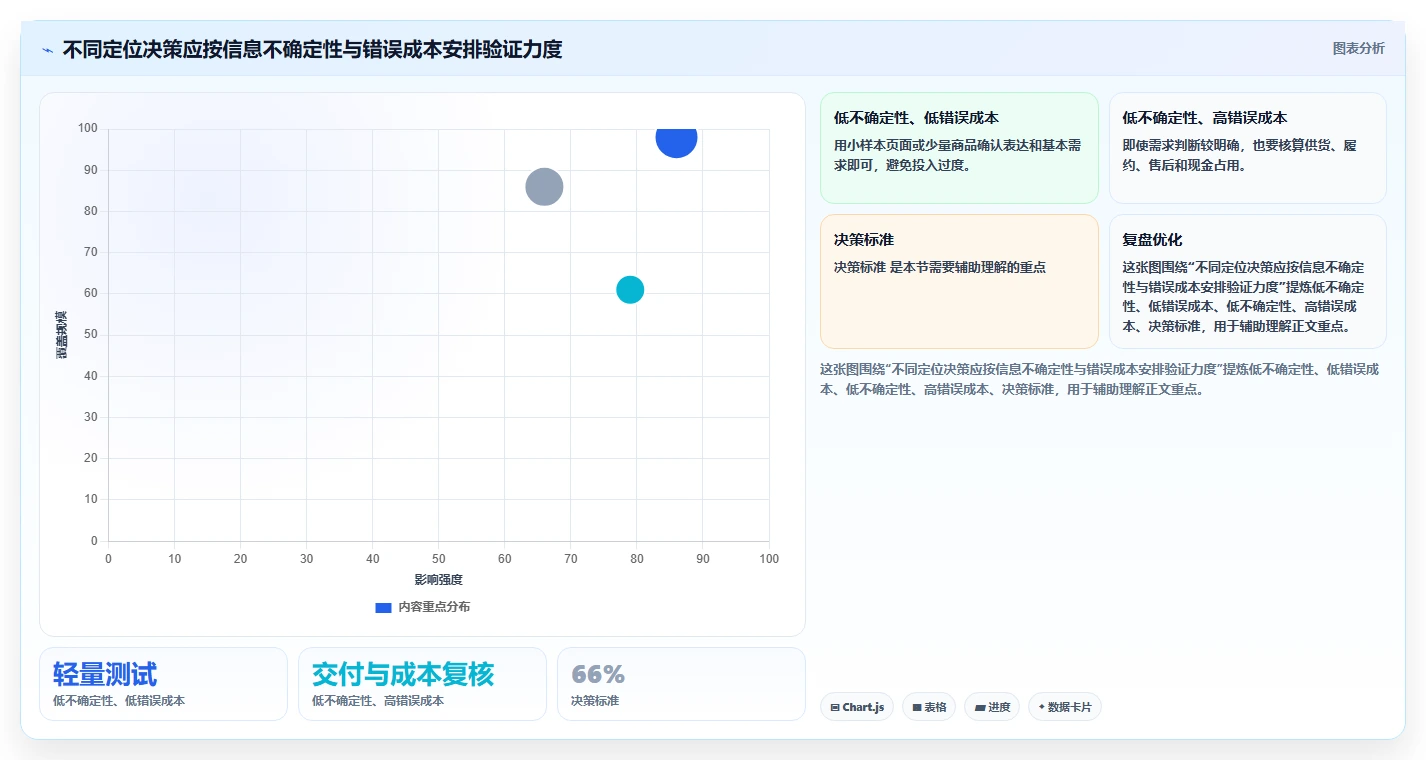Image resolution: width=1426 pixels, height=760 pixels.
Task: Open the 复盘优化 card
Action: pyautogui.click(x=1248, y=281)
